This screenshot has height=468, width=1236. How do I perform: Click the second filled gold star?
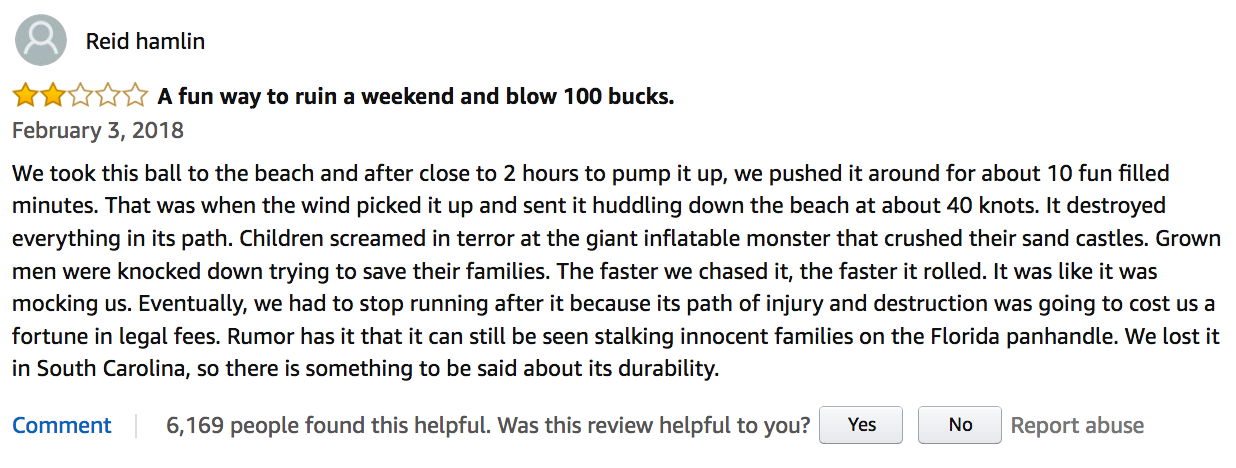tap(53, 97)
